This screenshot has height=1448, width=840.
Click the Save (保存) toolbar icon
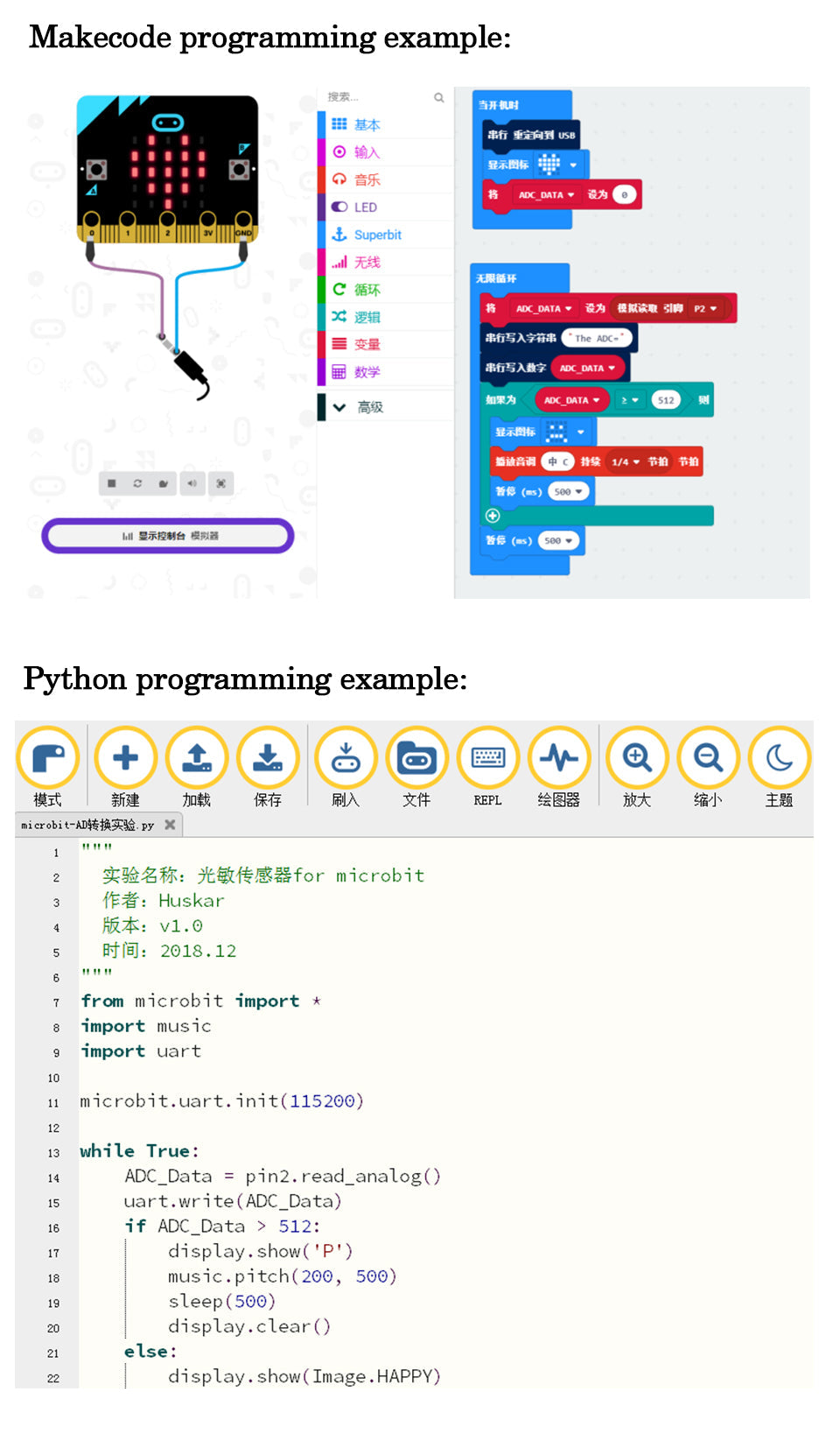click(x=268, y=758)
